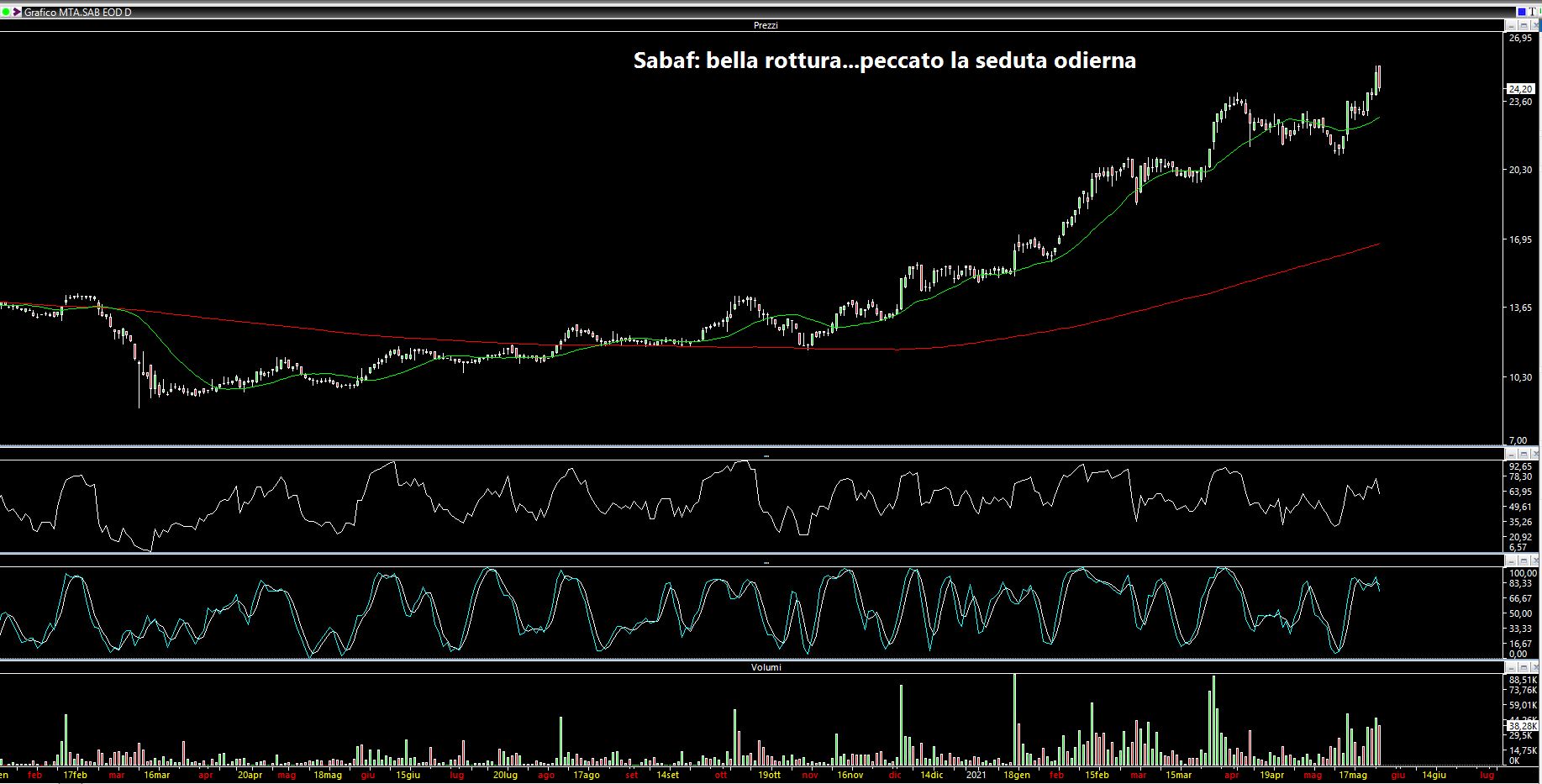Close the first oscillator pane below Prezzi
This screenshot has width=1542, height=784.
coord(1534,455)
